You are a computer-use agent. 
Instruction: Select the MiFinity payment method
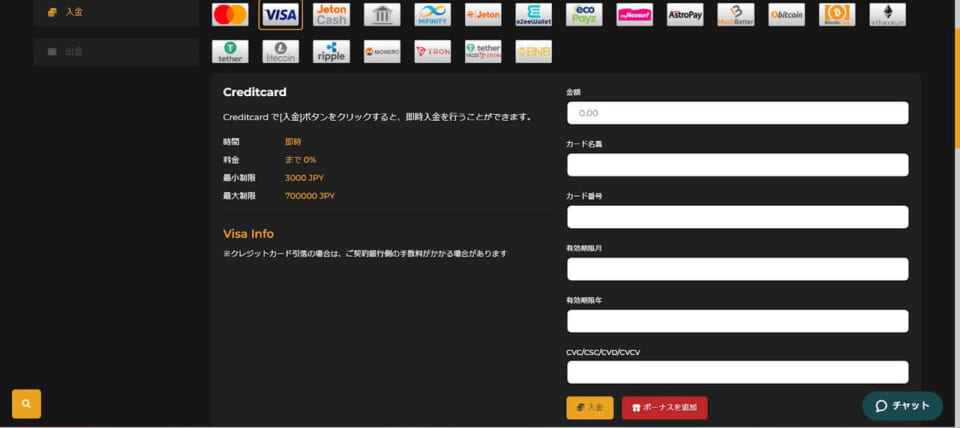(433, 15)
